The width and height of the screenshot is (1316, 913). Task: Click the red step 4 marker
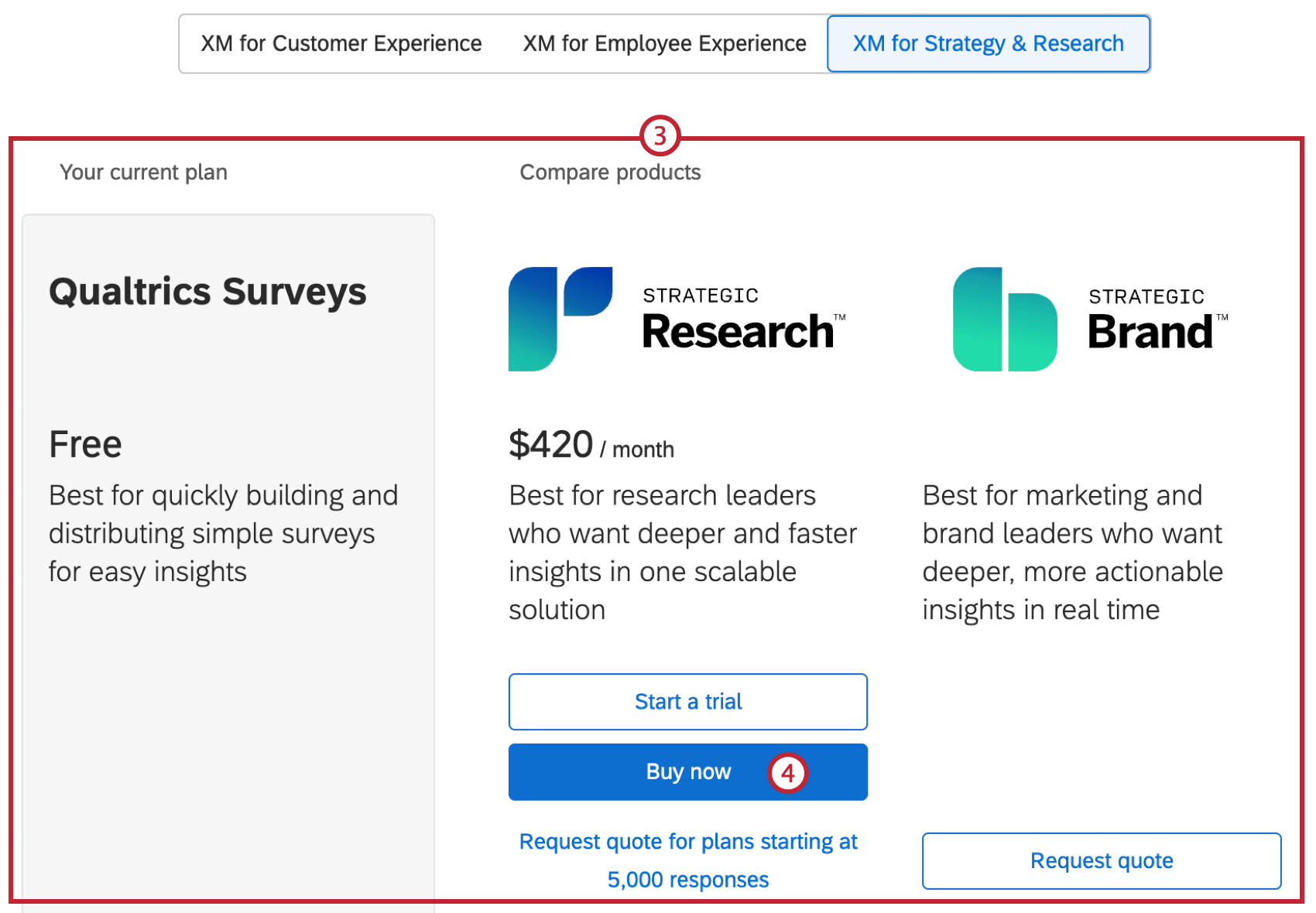(x=787, y=773)
